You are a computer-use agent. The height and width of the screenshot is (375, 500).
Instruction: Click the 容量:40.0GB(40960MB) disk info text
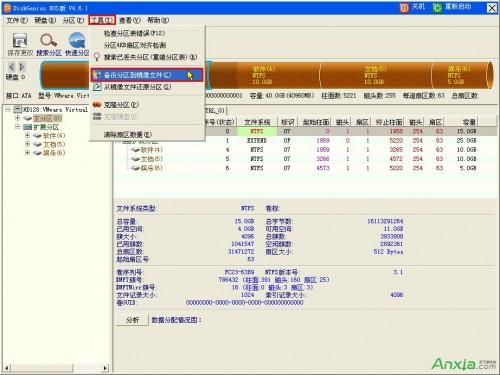click(x=282, y=96)
